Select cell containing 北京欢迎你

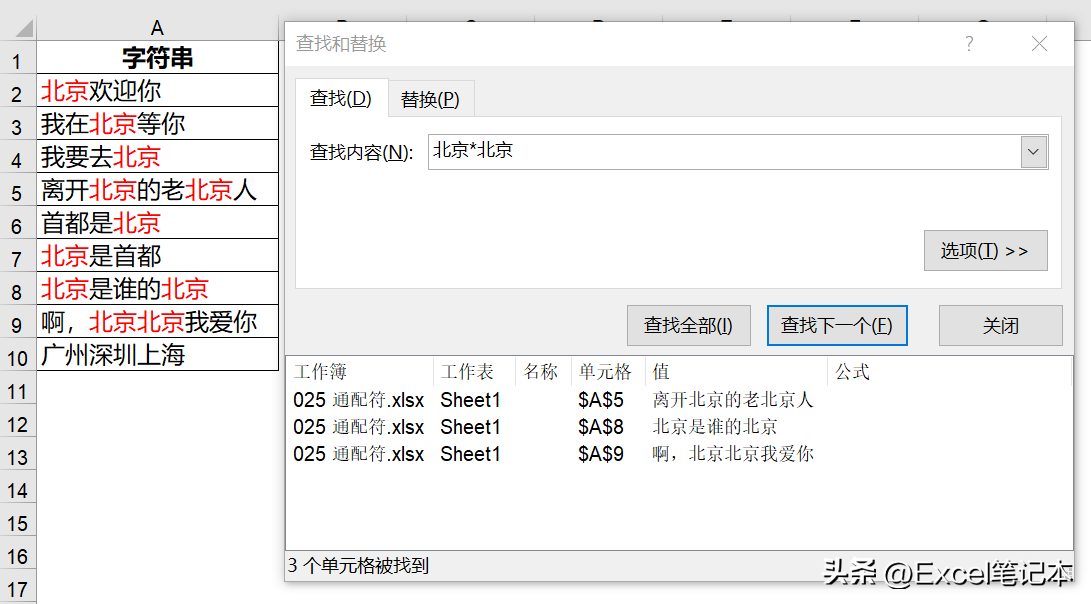[157, 90]
